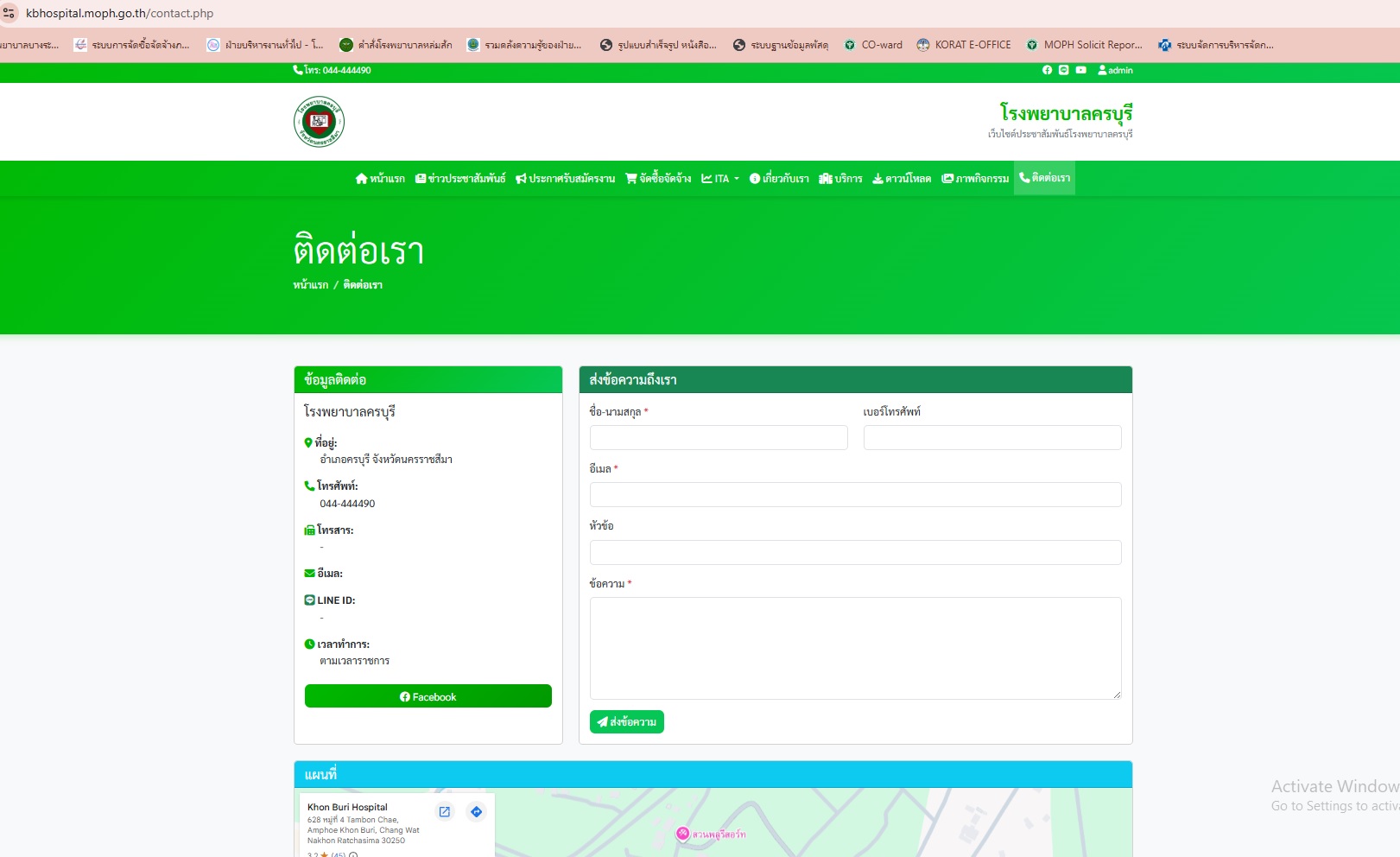Expand the ITA dropdown menu
The width and height of the screenshot is (1400, 857).
point(720,179)
